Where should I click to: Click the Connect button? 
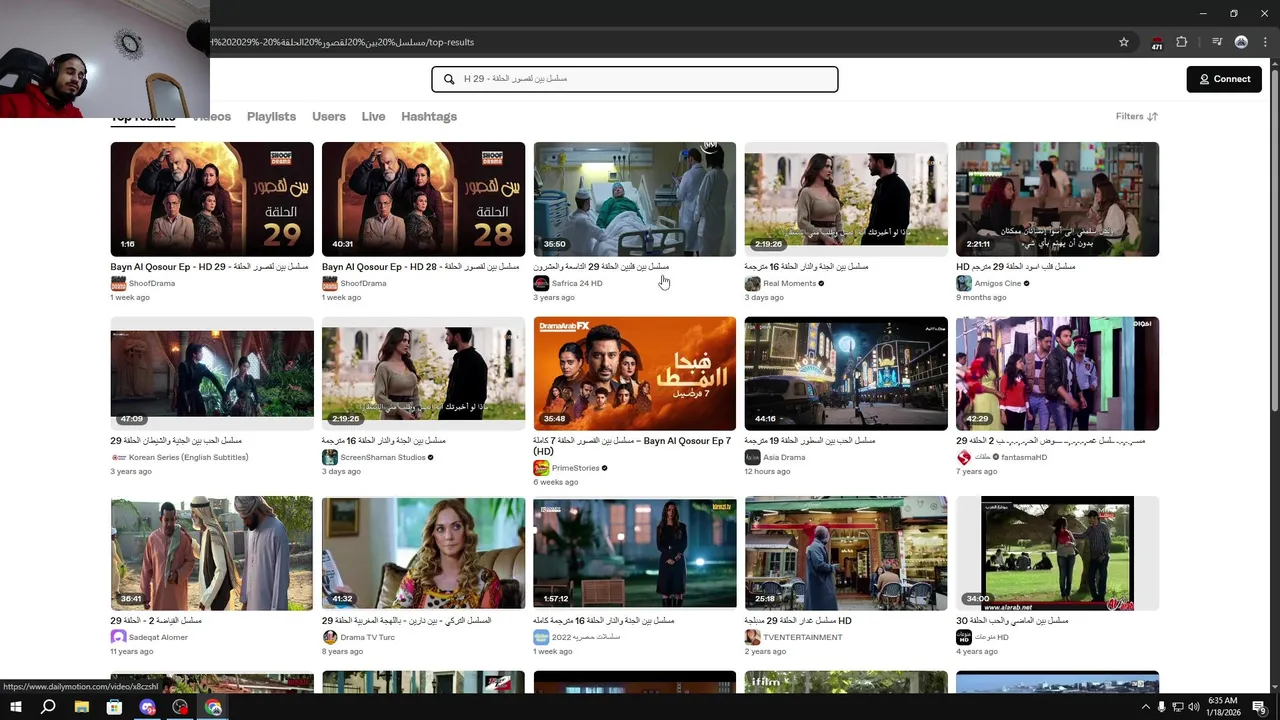click(x=1224, y=79)
